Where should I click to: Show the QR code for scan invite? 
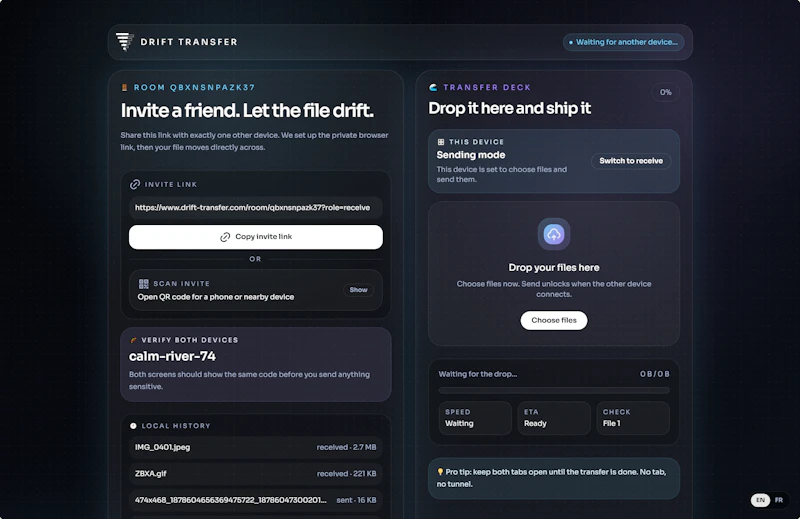click(x=358, y=290)
